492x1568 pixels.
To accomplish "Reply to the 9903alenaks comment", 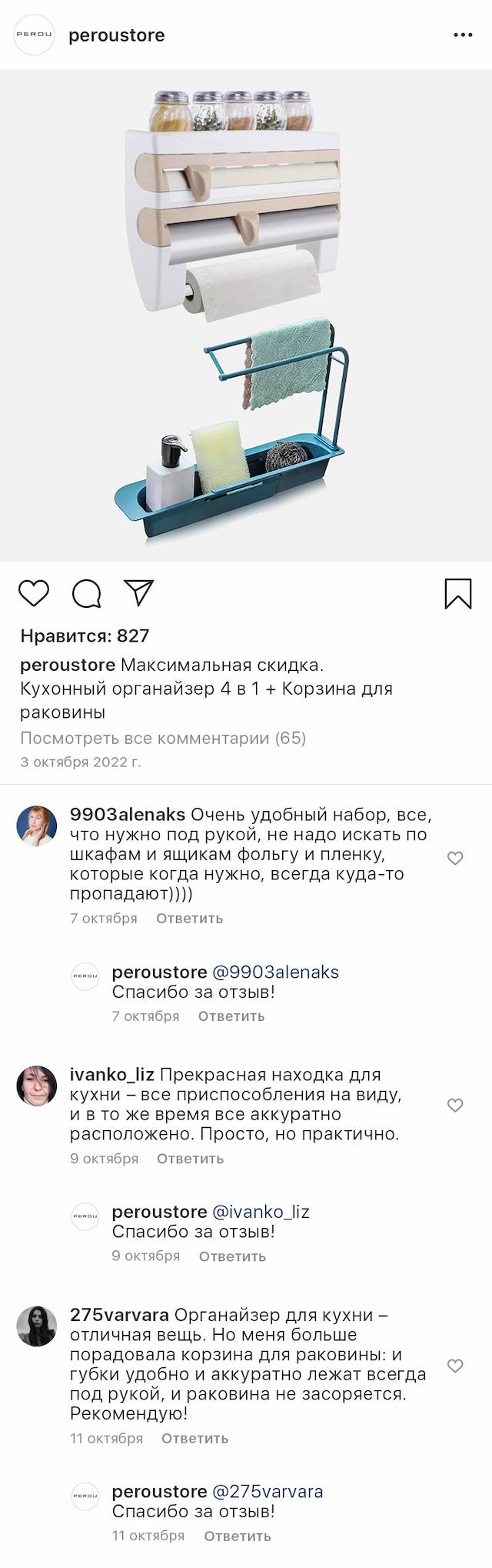I will point(189,919).
